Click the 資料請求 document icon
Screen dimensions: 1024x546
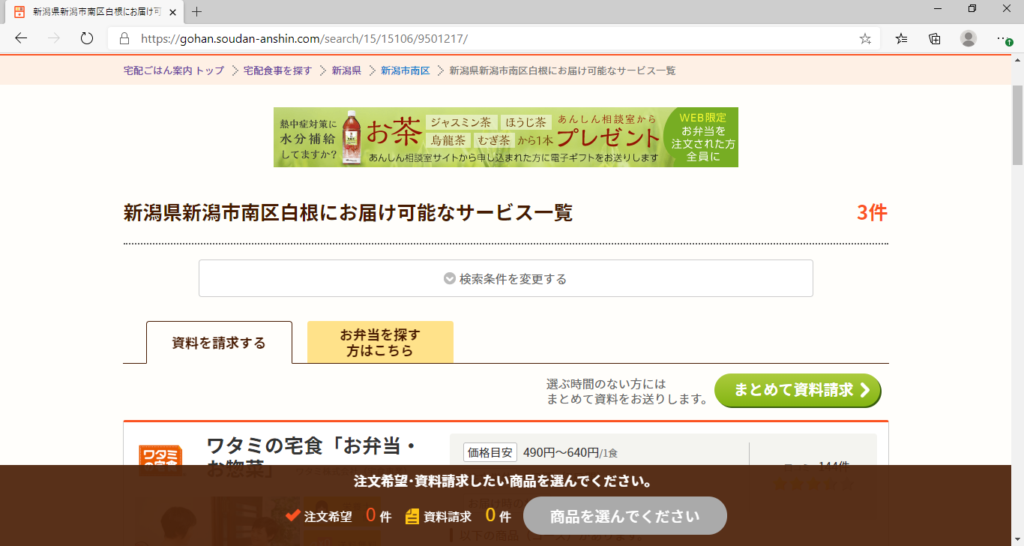412,516
